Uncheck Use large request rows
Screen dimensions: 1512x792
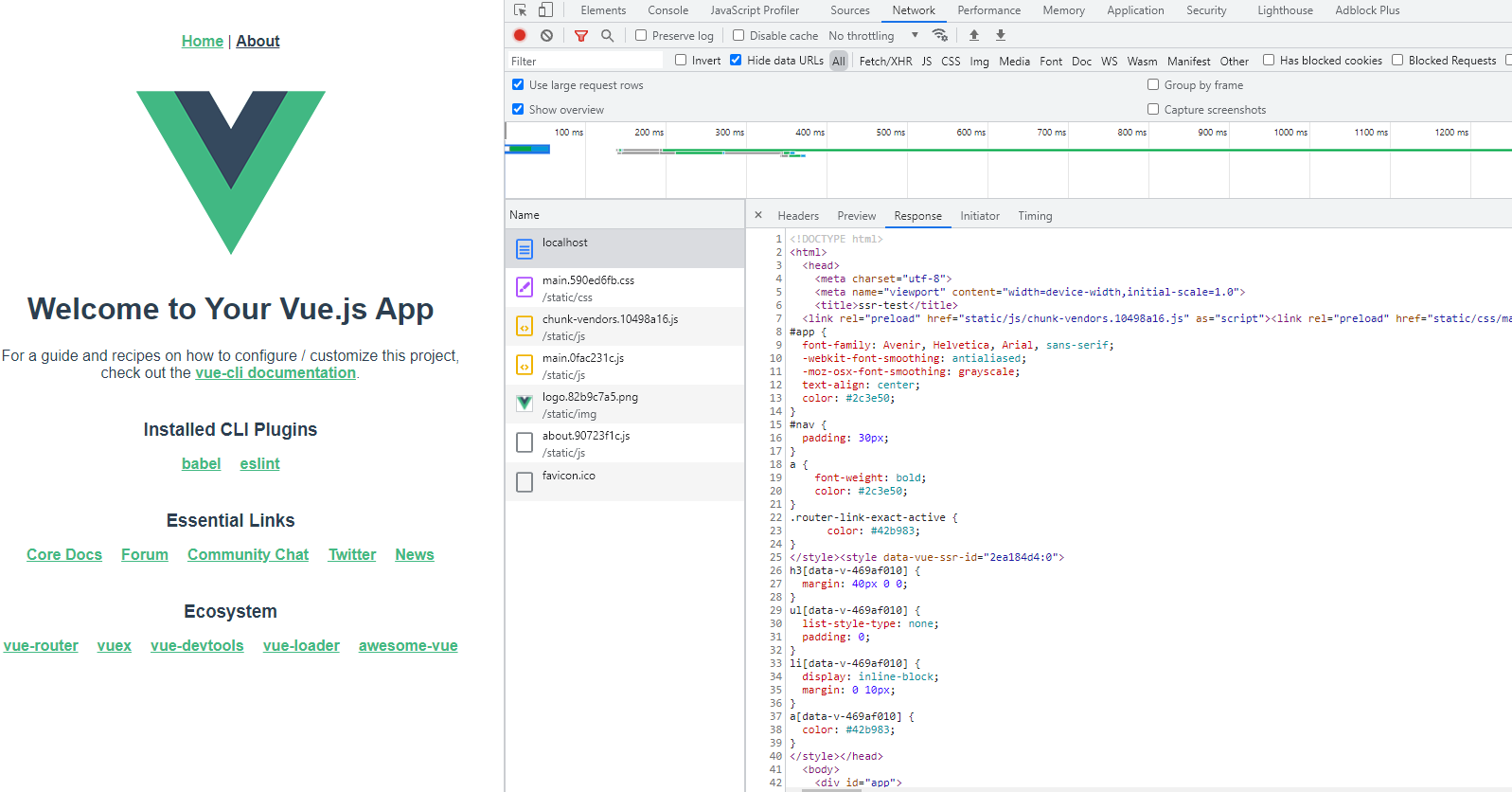518,84
